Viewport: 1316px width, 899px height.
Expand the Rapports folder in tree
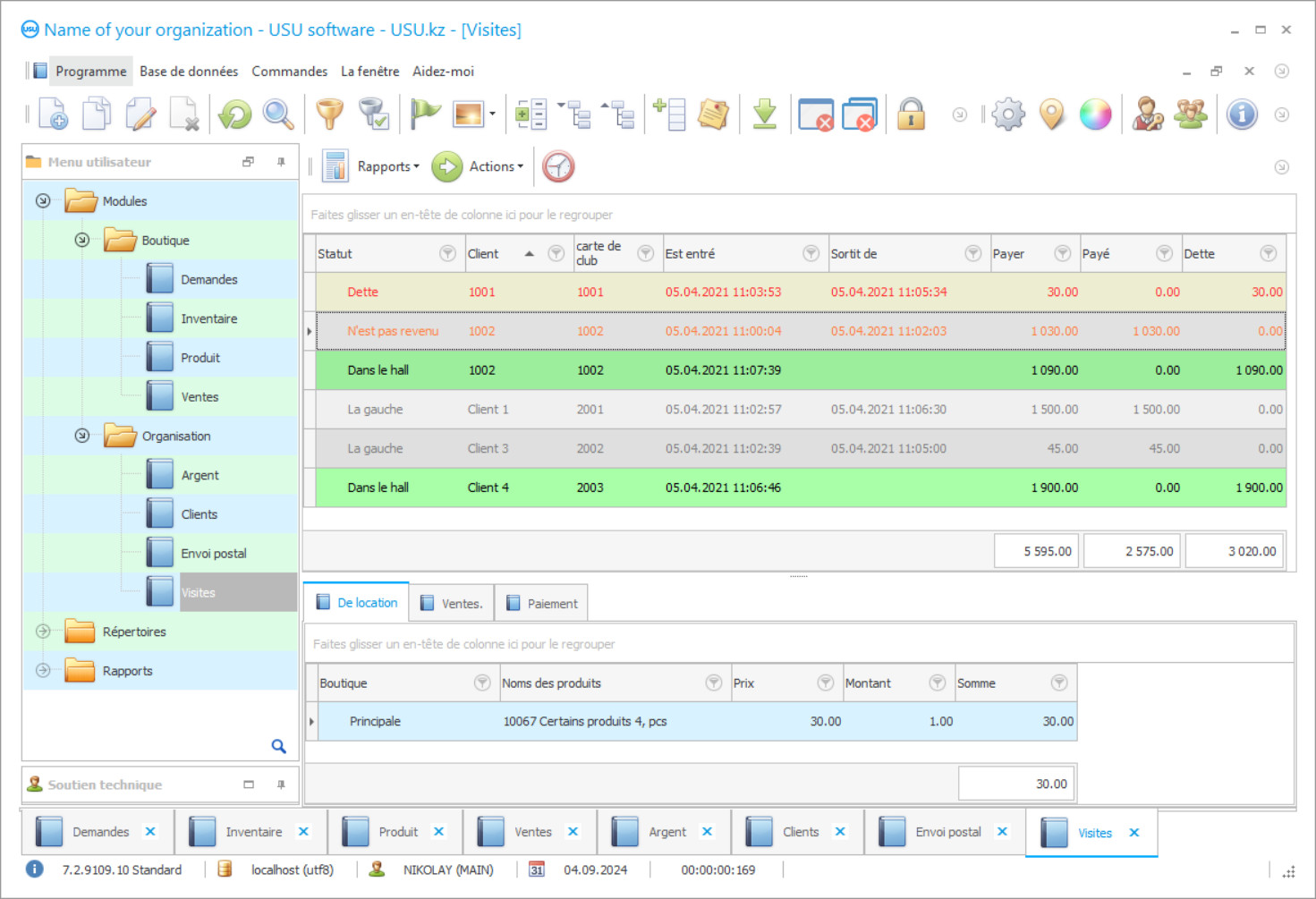click(43, 671)
